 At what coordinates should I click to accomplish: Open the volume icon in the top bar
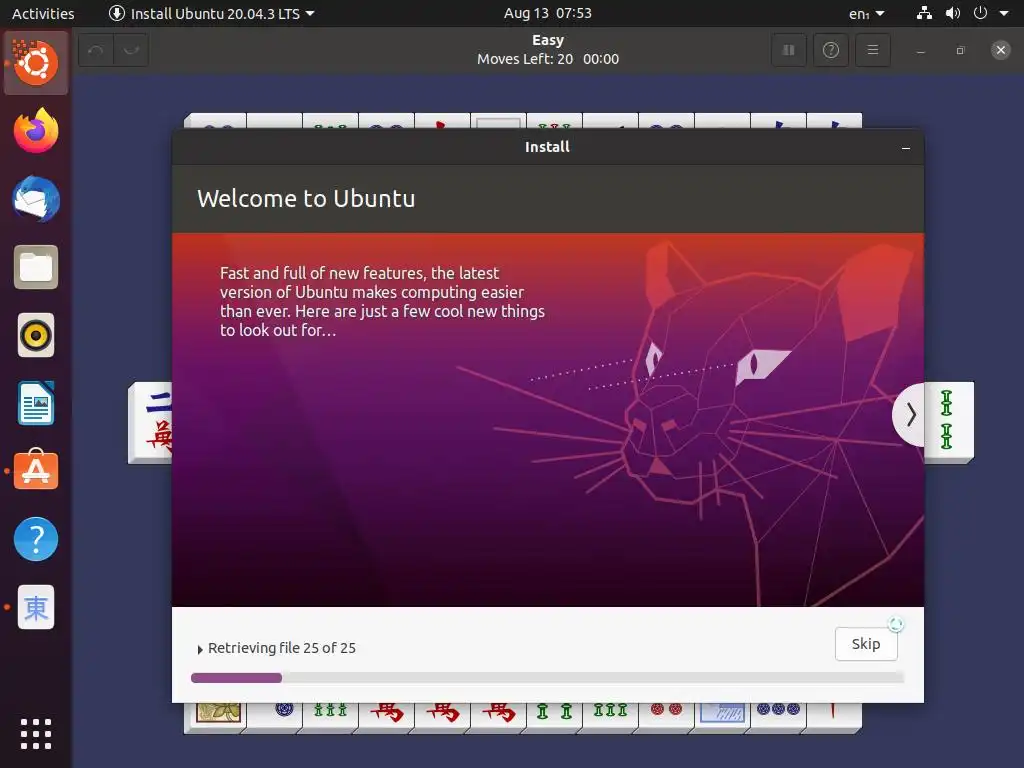[x=953, y=13]
